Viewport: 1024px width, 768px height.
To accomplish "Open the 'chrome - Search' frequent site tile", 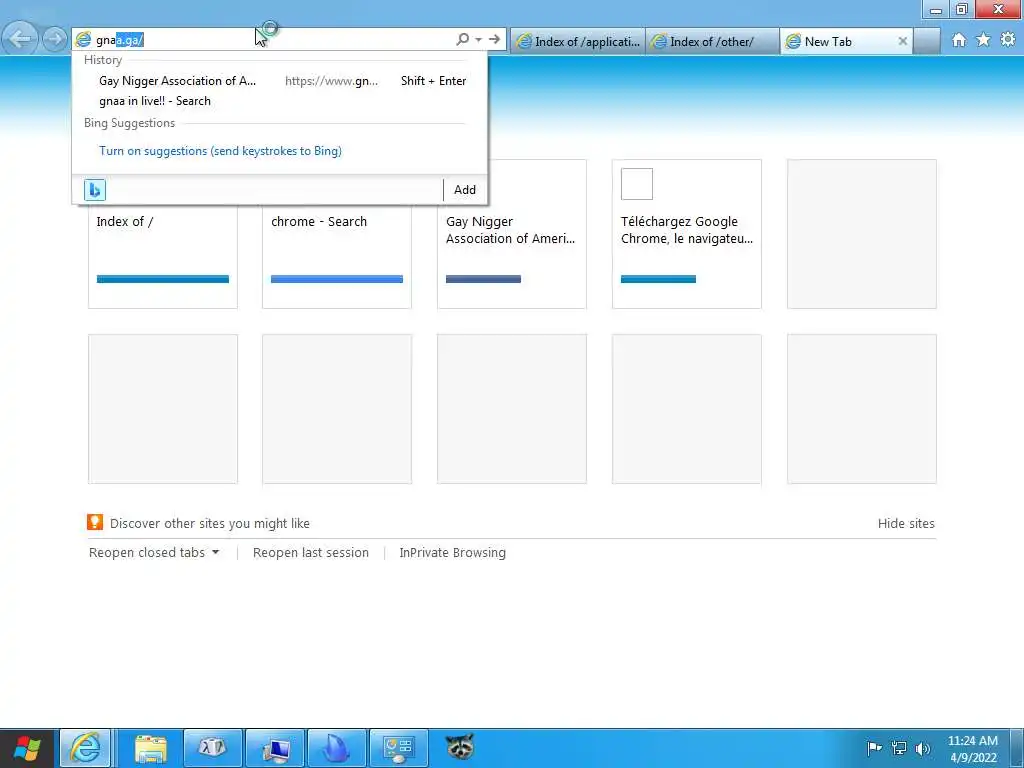I will [337, 255].
